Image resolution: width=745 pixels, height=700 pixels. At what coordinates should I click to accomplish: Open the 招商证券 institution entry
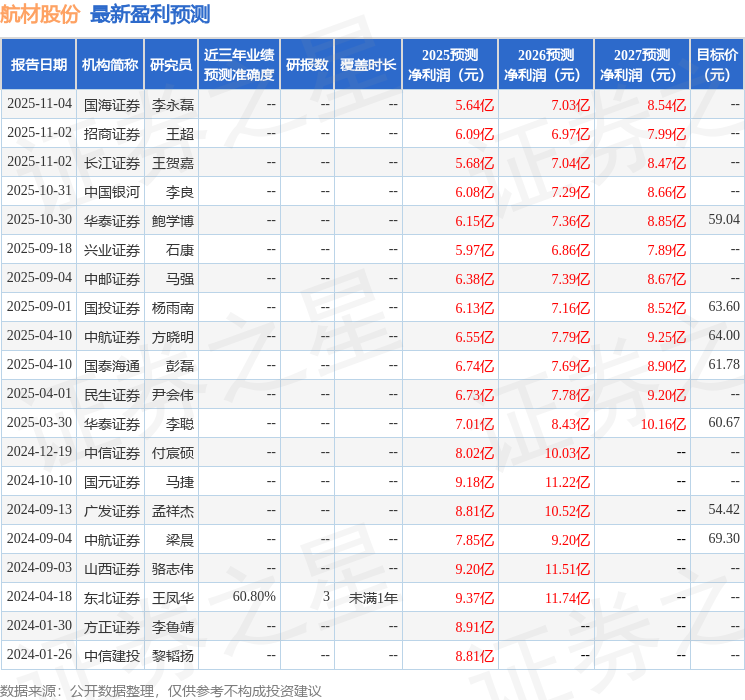111,133
